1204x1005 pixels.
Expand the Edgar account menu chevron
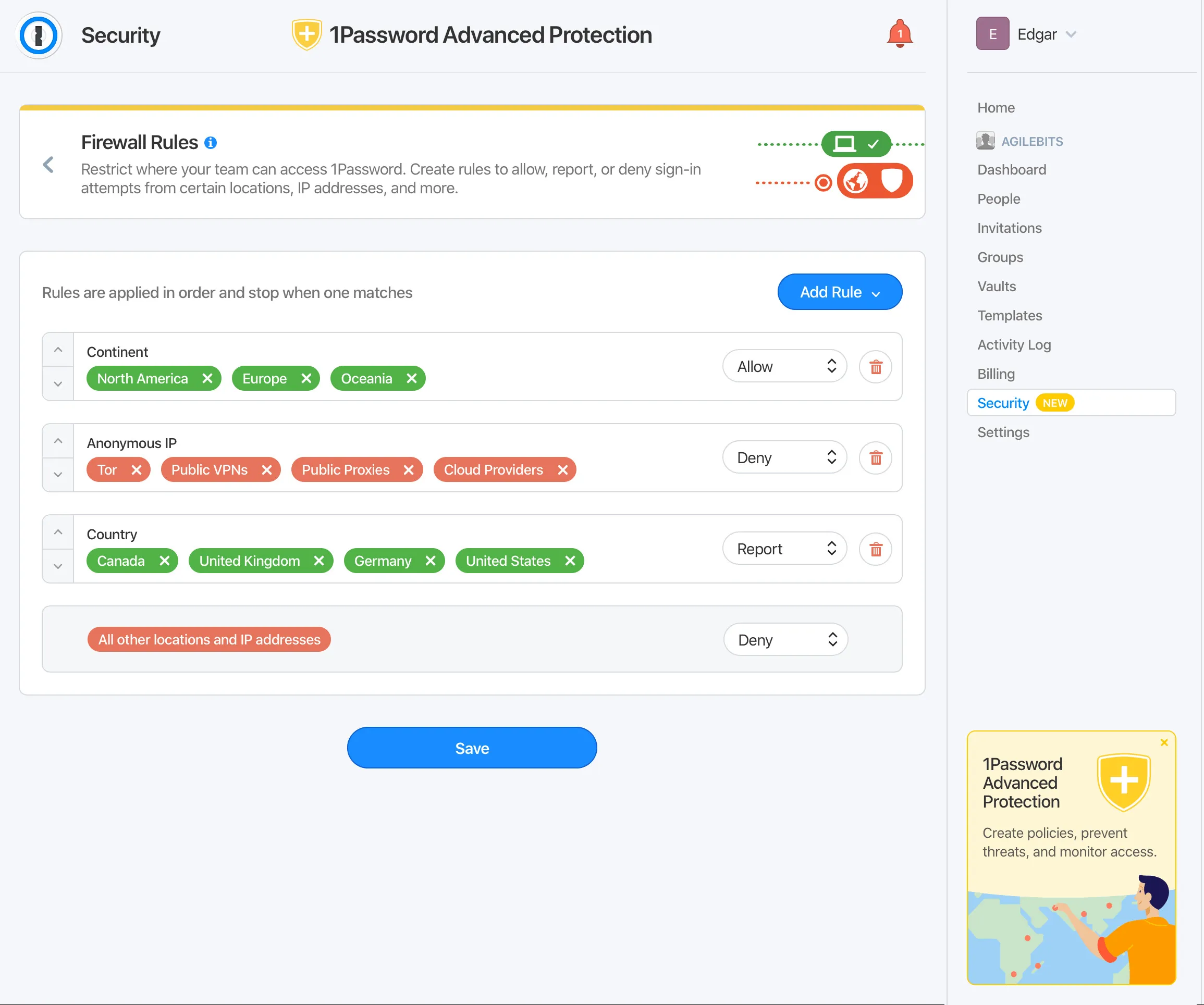pyautogui.click(x=1071, y=34)
